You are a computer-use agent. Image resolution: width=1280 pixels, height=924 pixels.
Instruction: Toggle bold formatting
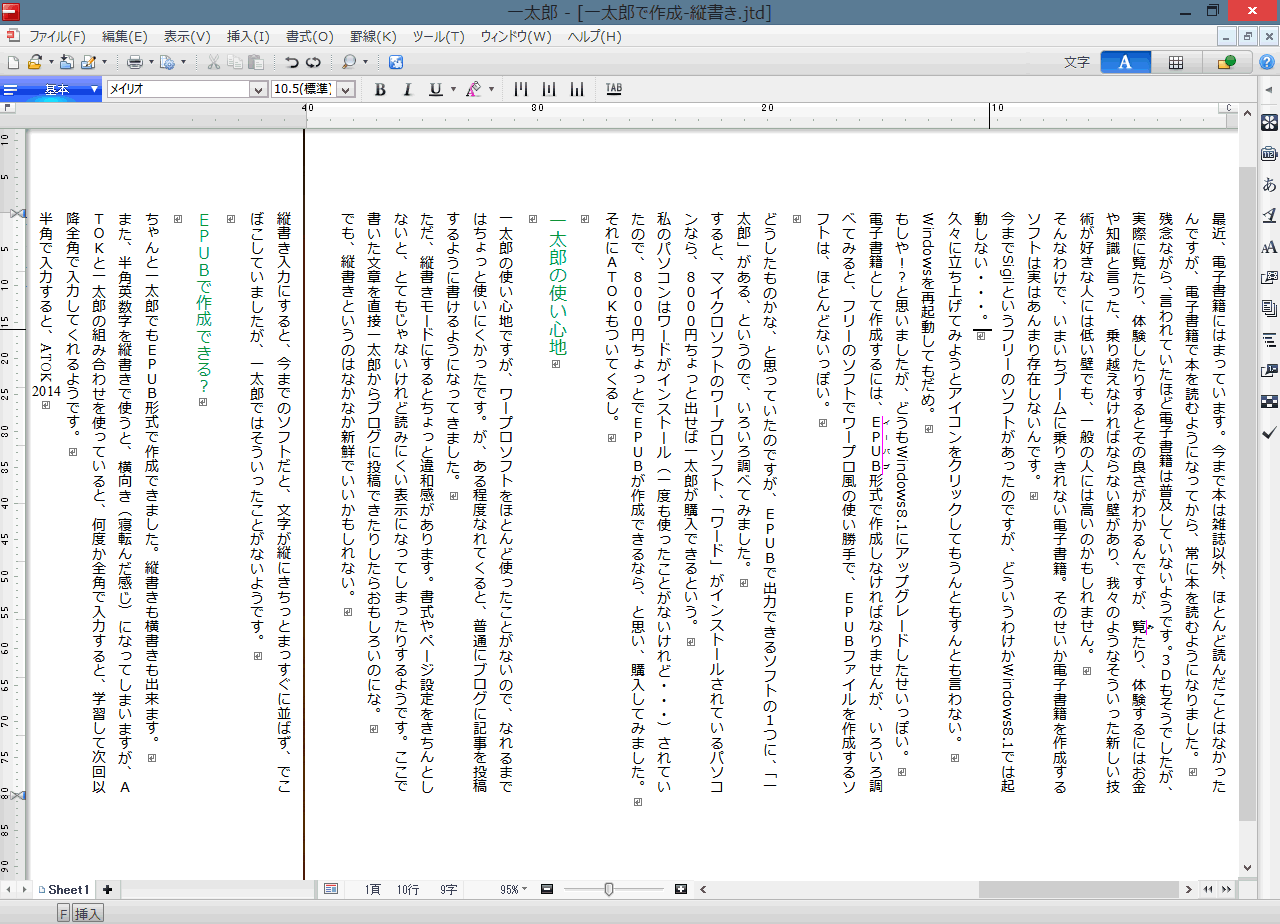380,89
